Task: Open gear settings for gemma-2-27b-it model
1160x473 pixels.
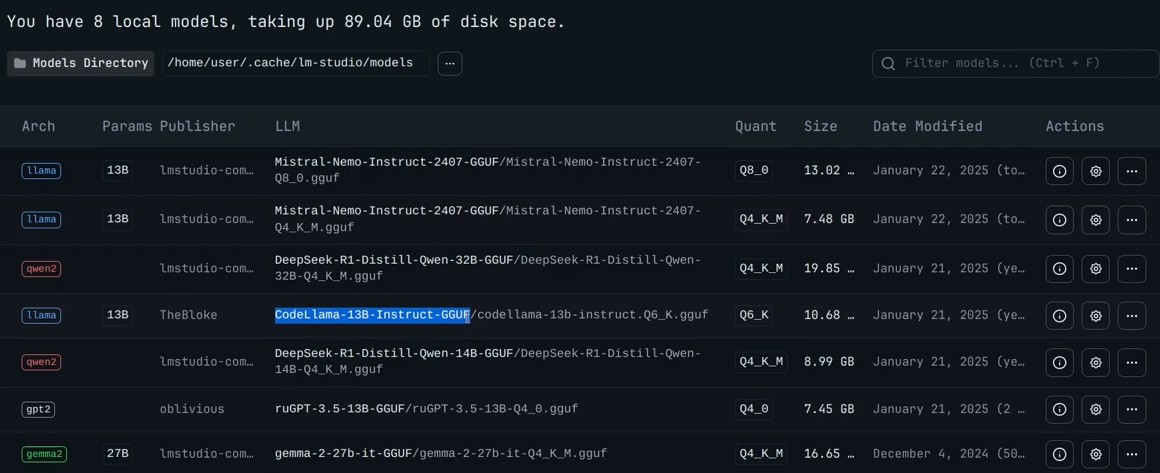Action: (1096, 454)
